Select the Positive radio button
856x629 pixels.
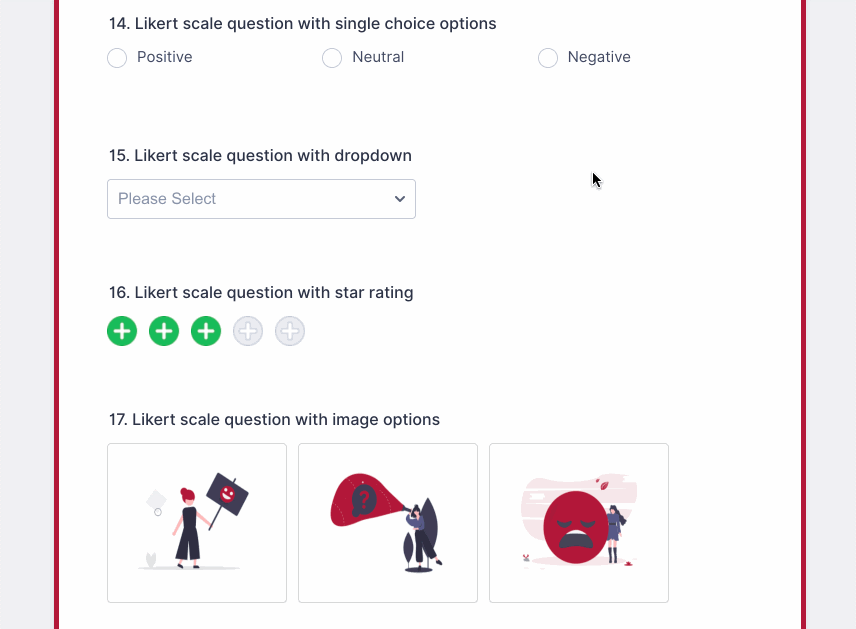tap(117, 58)
